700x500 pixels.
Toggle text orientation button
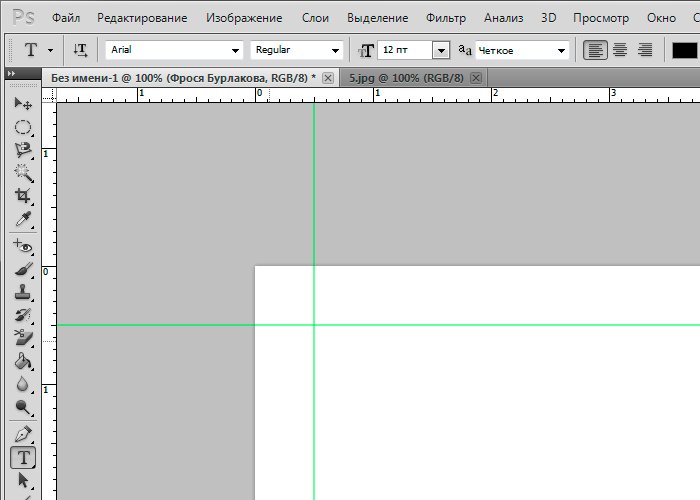(x=81, y=50)
